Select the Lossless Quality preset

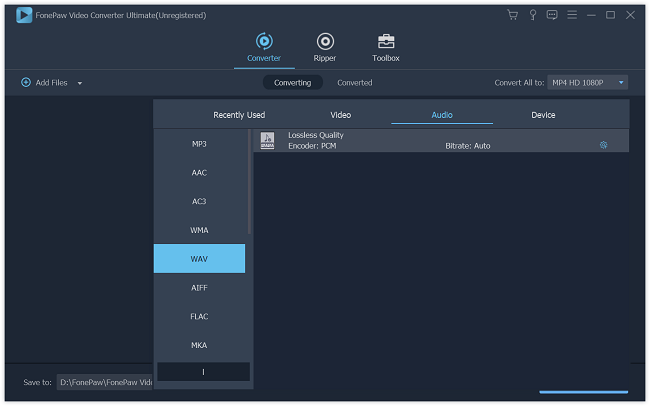click(x=441, y=141)
